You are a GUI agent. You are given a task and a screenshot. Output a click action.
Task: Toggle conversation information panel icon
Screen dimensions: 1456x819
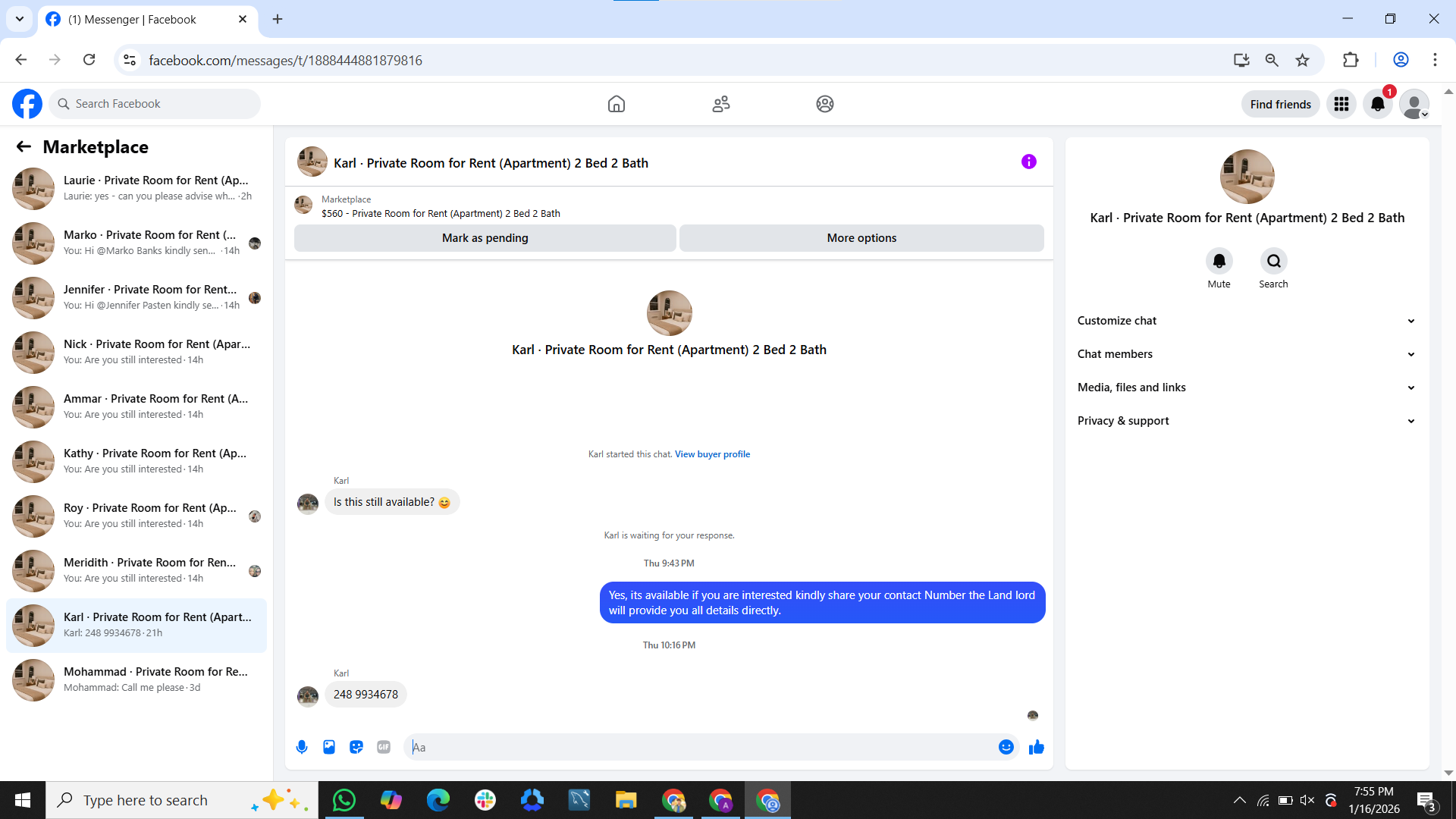[x=1028, y=162]
